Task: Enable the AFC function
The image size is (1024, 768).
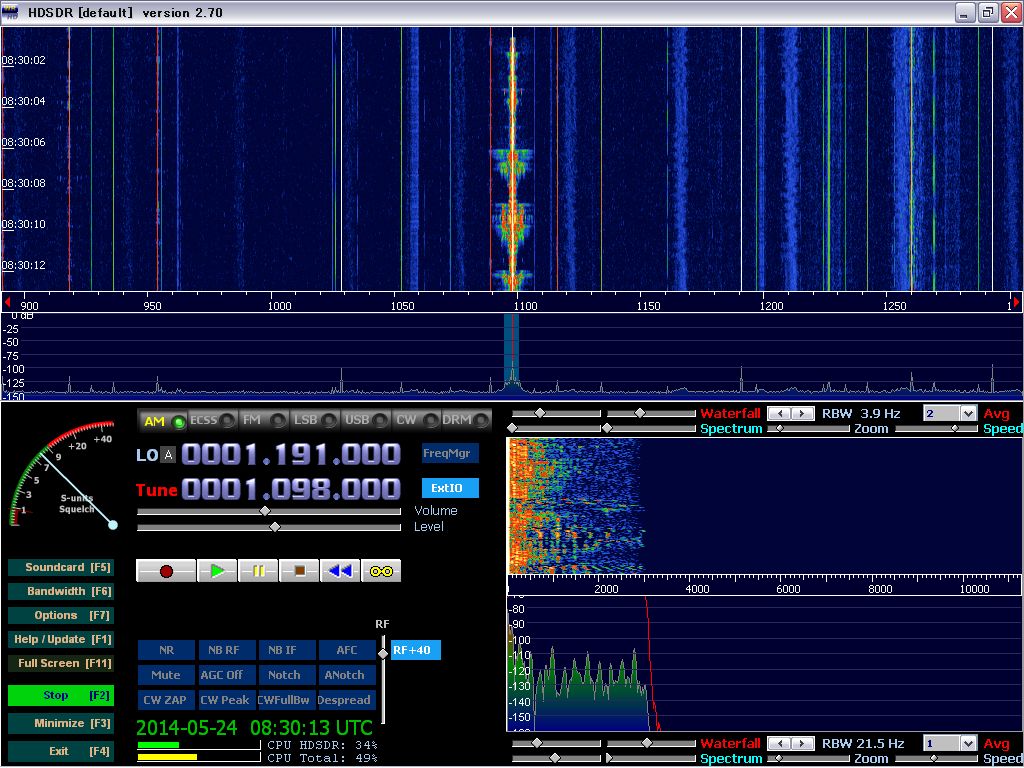Action: tap(346, 649)
